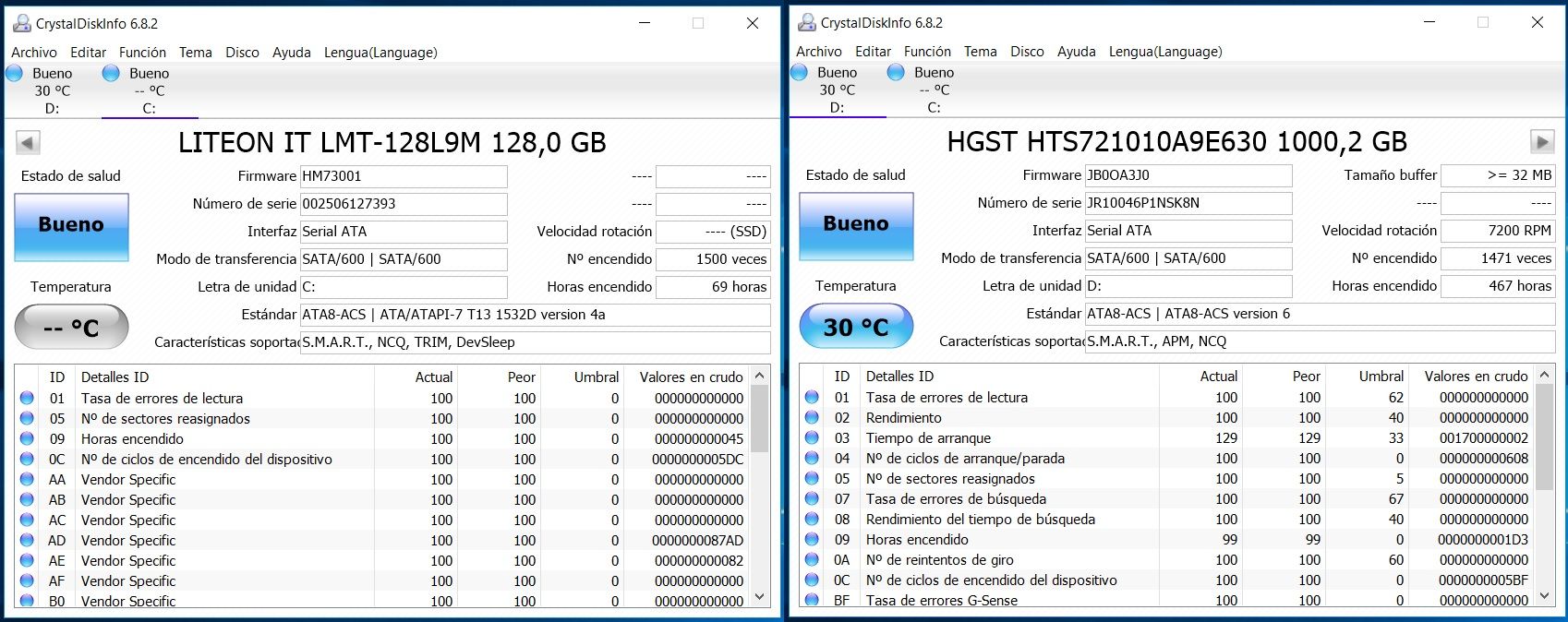The width and height of the screenshot is (1568, 622).
Task: Click scroll-down arrow of left SMART table
Action: pyautogui.click(x=760, y=597)
